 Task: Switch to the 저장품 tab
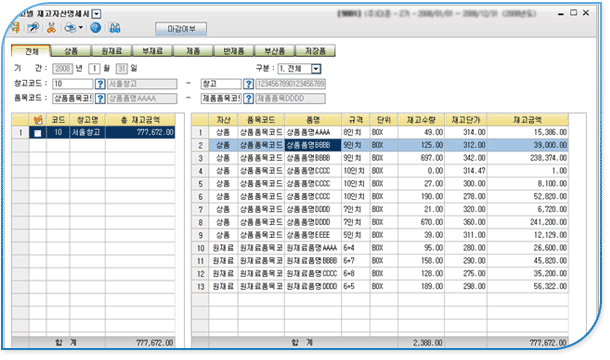315,51
